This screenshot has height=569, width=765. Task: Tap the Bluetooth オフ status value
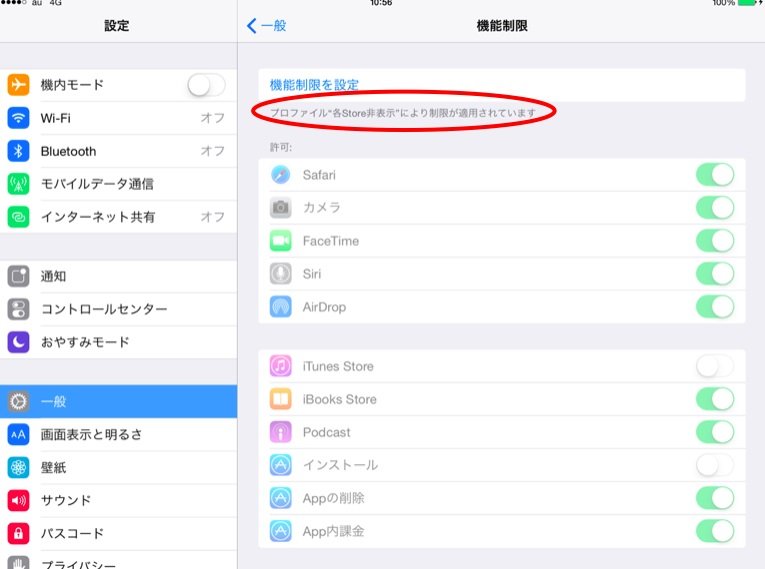[x=213, y=151]
